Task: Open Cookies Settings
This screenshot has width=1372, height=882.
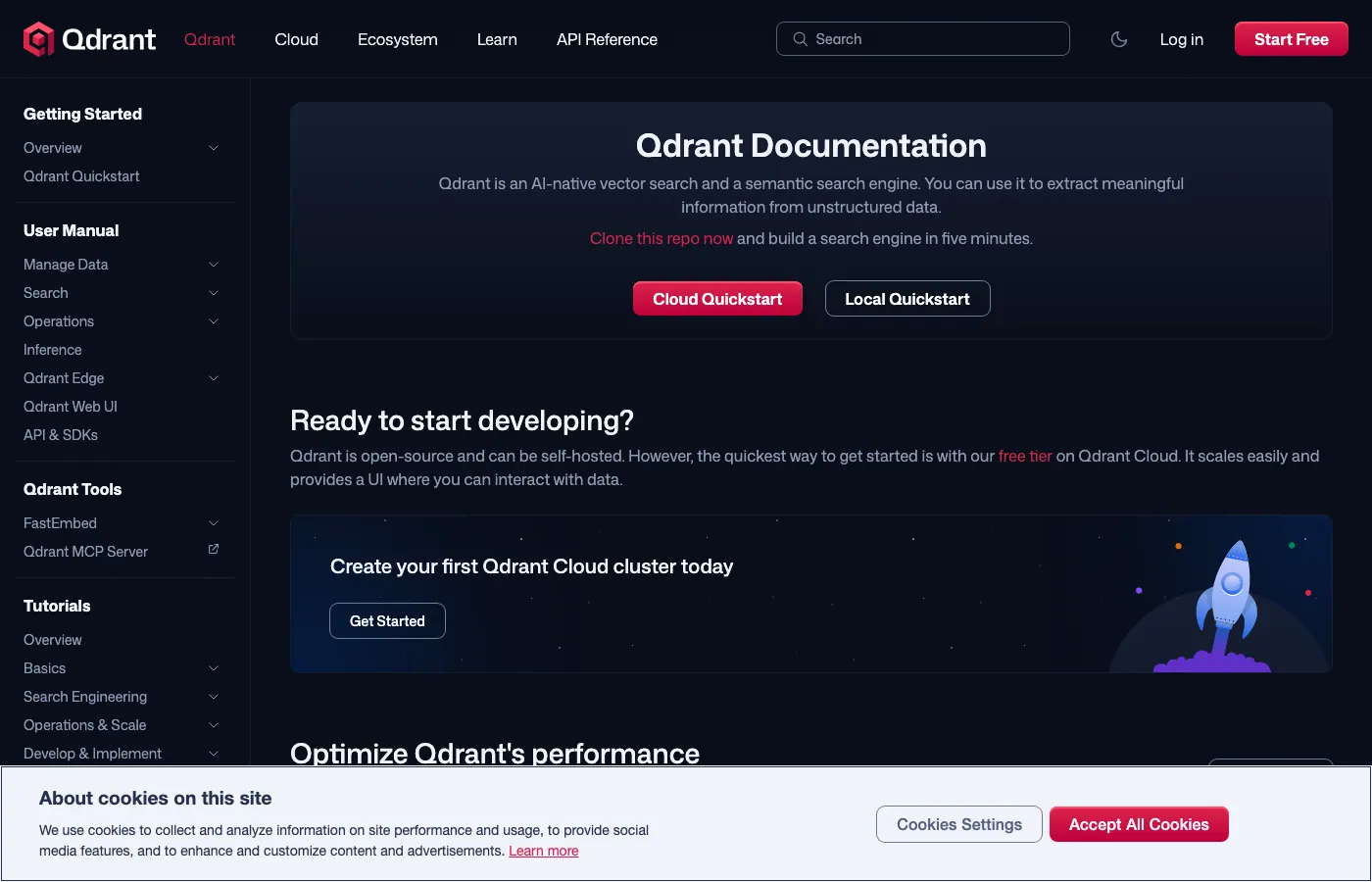Action: (959, 824)
